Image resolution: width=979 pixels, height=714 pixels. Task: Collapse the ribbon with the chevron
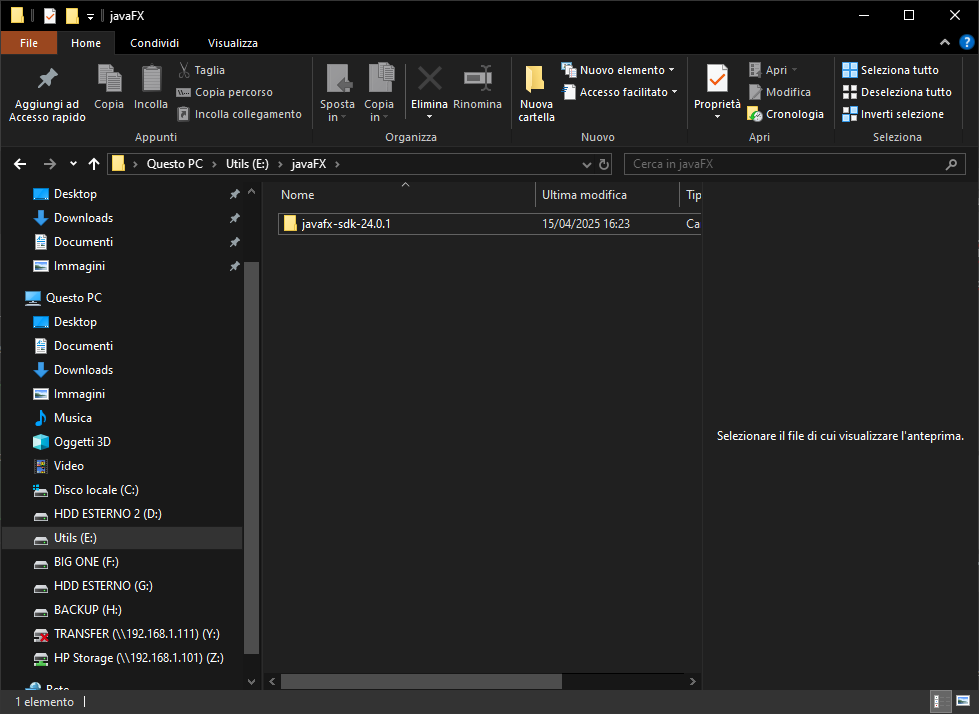pos(945,42)
